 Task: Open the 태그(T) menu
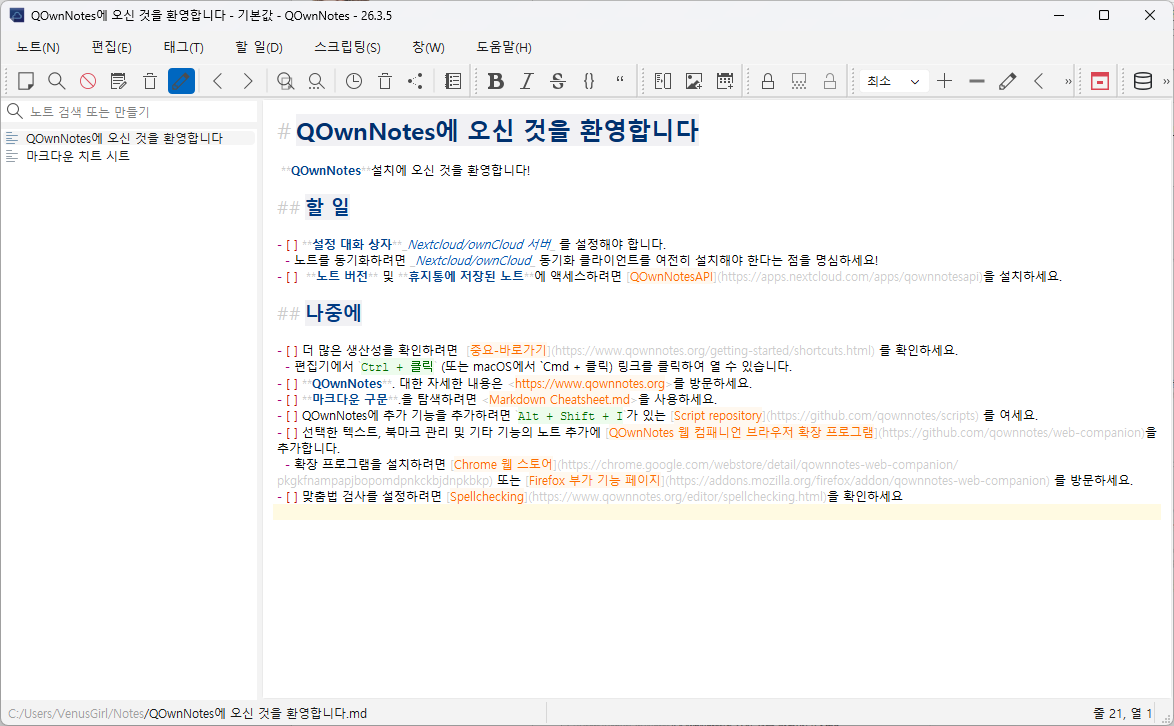coord(183,47)
